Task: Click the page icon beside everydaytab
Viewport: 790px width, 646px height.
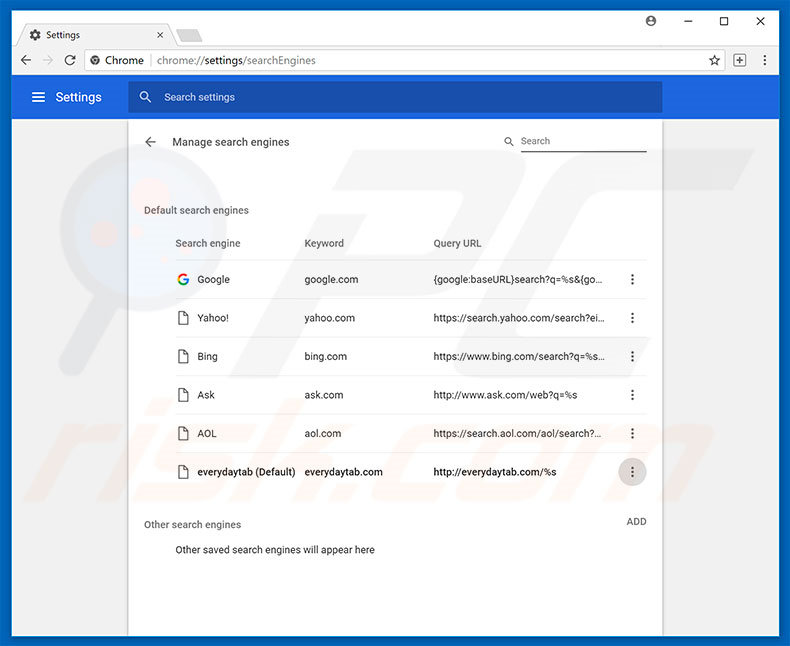Action: 183,472
